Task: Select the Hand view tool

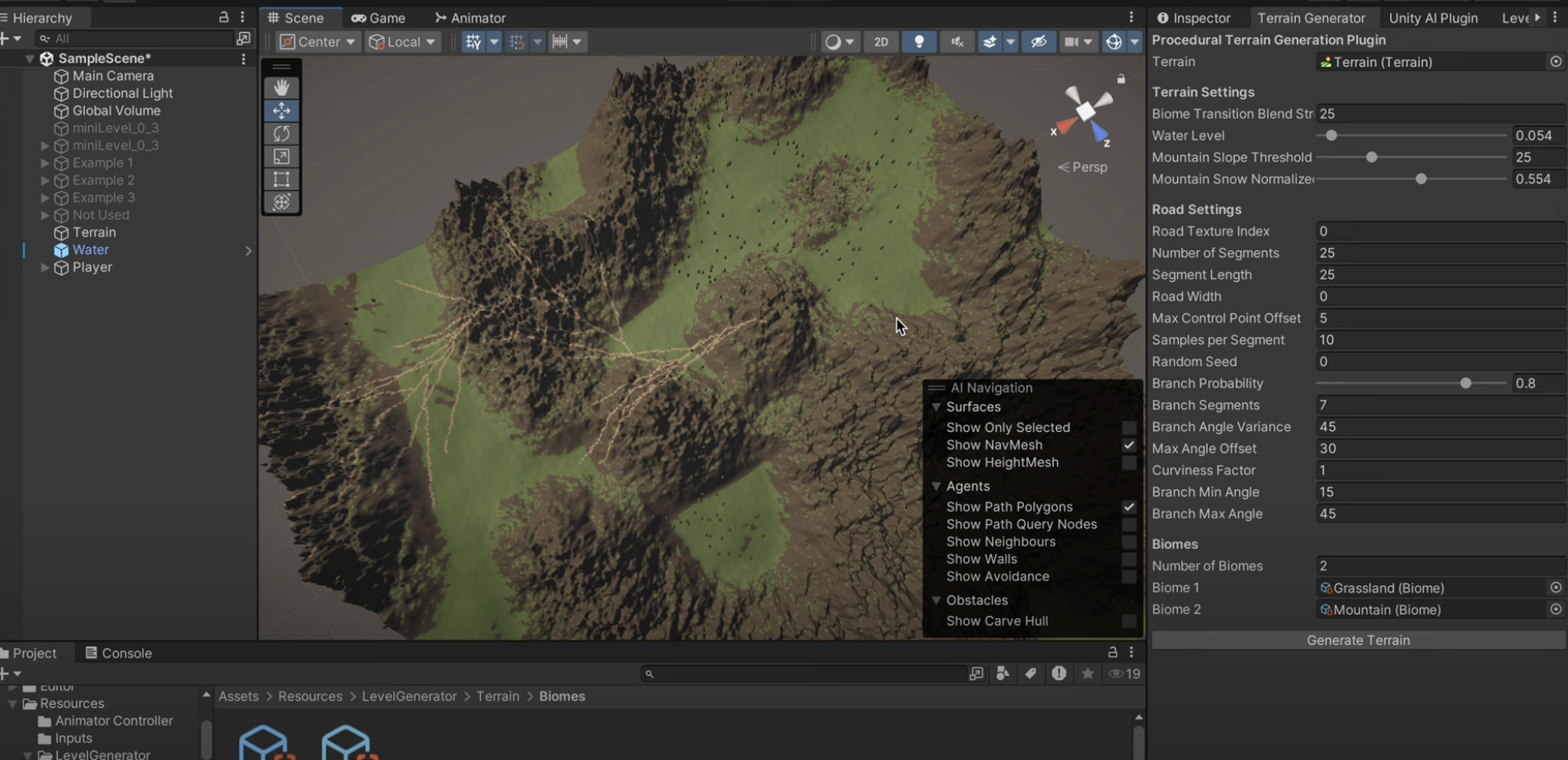Action: tap(281, 87)
